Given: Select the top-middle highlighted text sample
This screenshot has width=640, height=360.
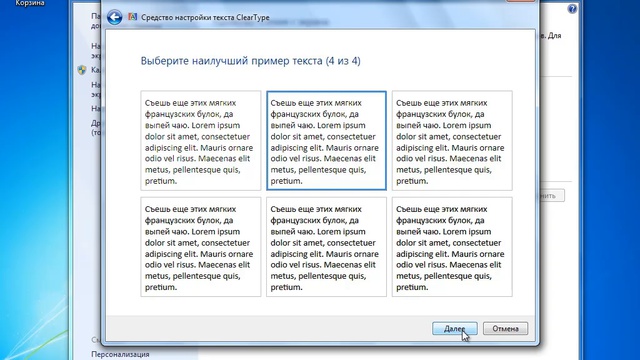Looking at the screenshot, I should click(327, 141).
